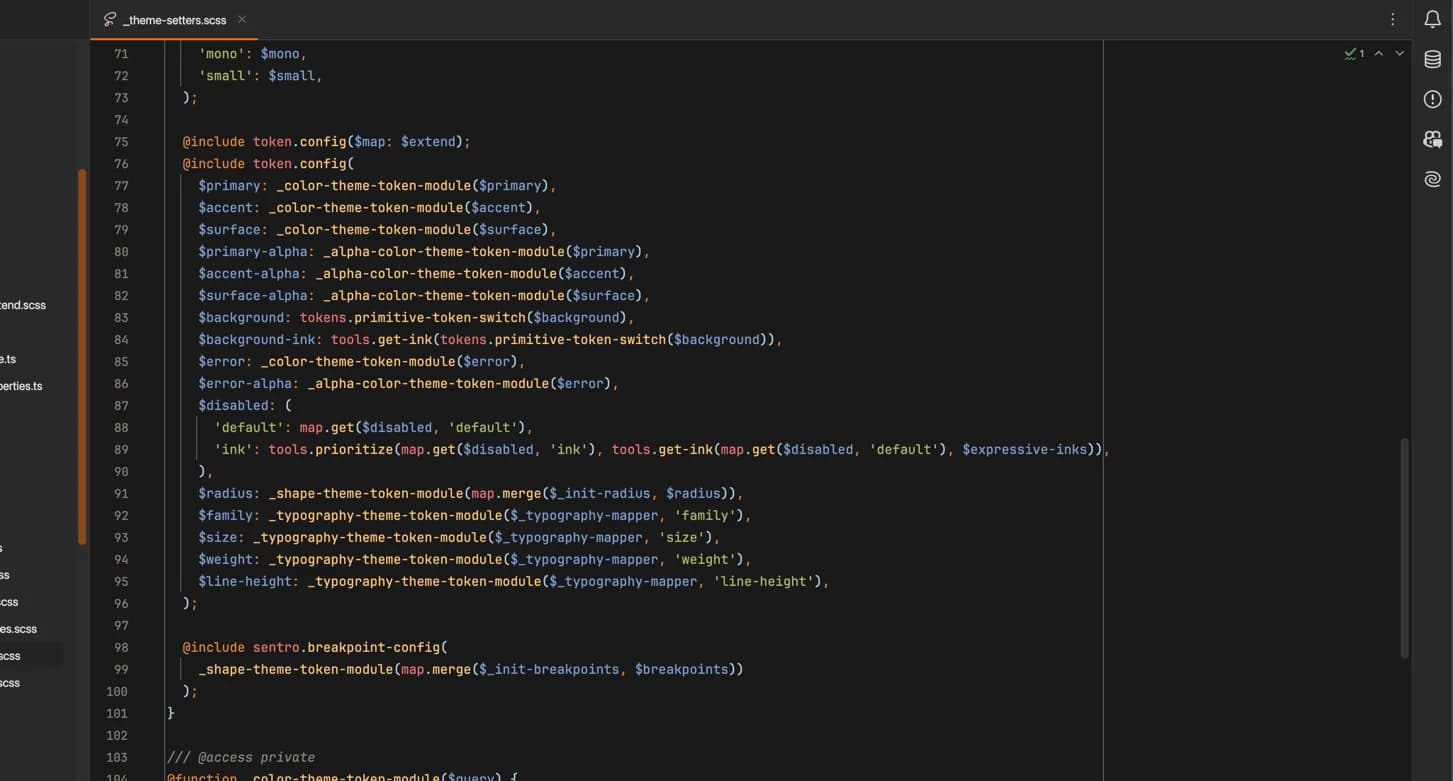
Task: Jump to next problem with down chevron
Action: coord(1399,53)
